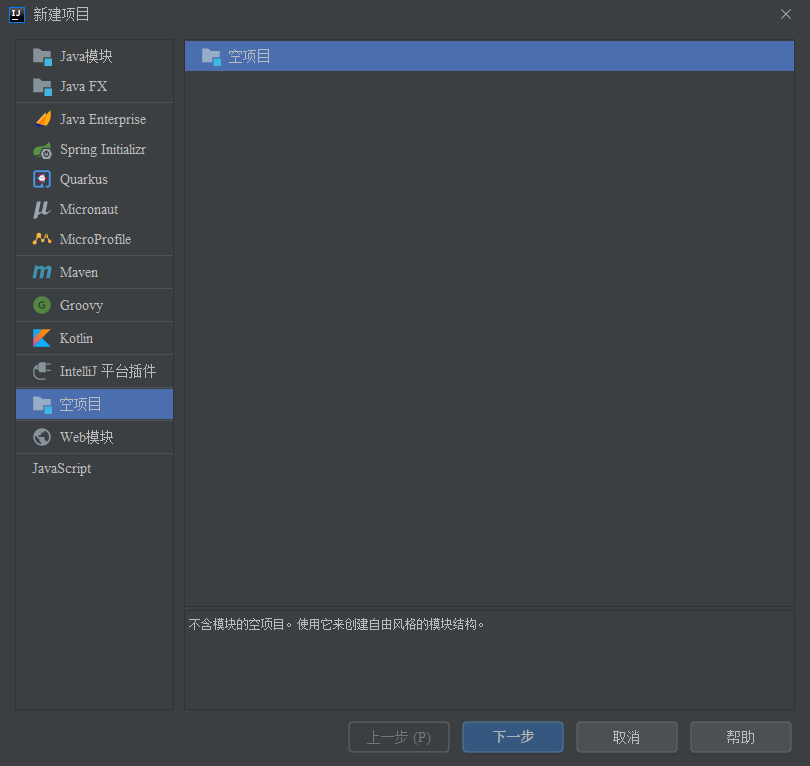Select Maven label
The width and height of the screenshot is (810, 766).
79,272
